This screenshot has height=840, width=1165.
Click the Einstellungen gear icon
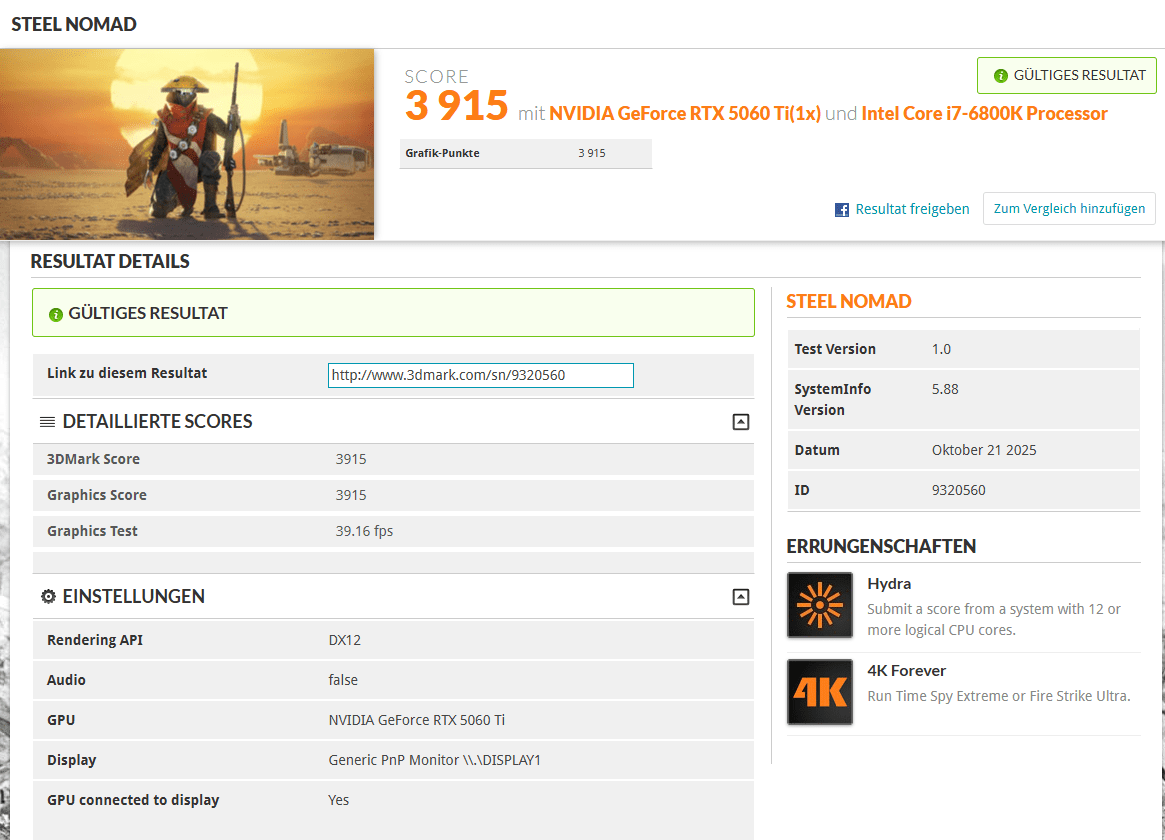pos(48,596)
